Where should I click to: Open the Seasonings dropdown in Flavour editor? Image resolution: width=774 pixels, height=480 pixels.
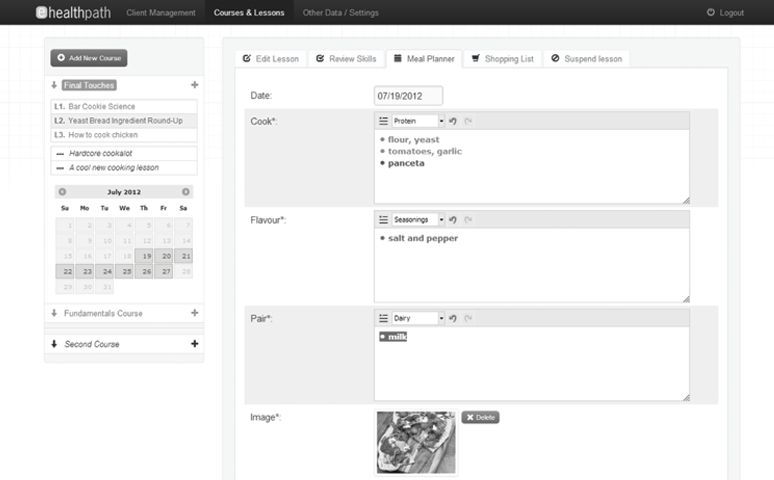(x=417, y=219)
